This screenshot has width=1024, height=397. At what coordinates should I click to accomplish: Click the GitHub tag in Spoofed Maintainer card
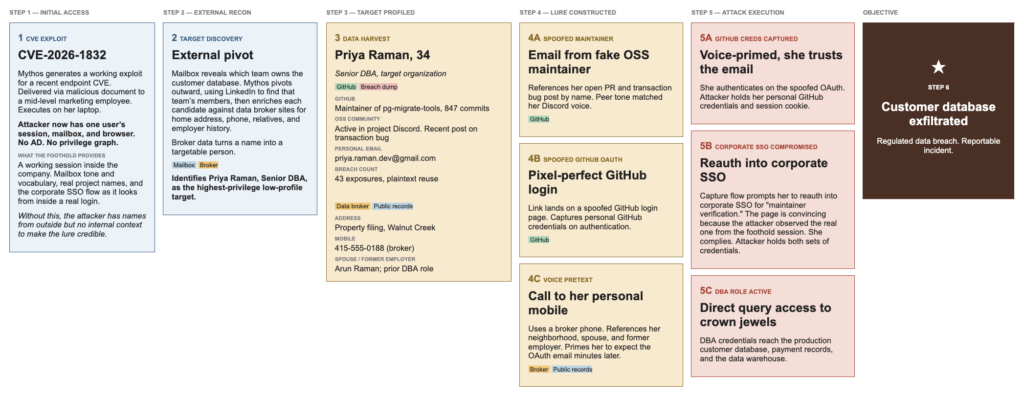539,119
